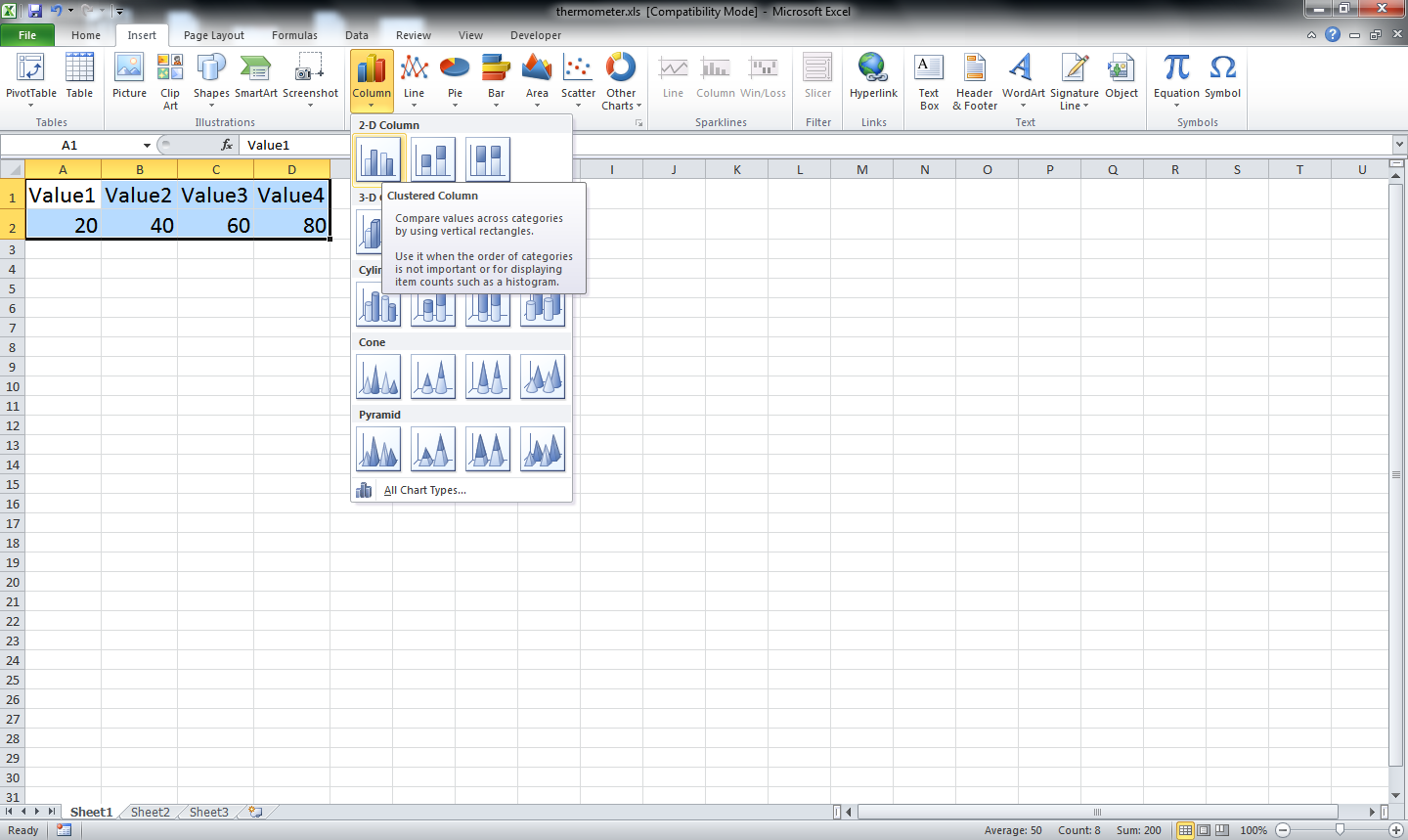Switch to Normal view
The image size is (1408, 840).
click(x=1185, y=830)
